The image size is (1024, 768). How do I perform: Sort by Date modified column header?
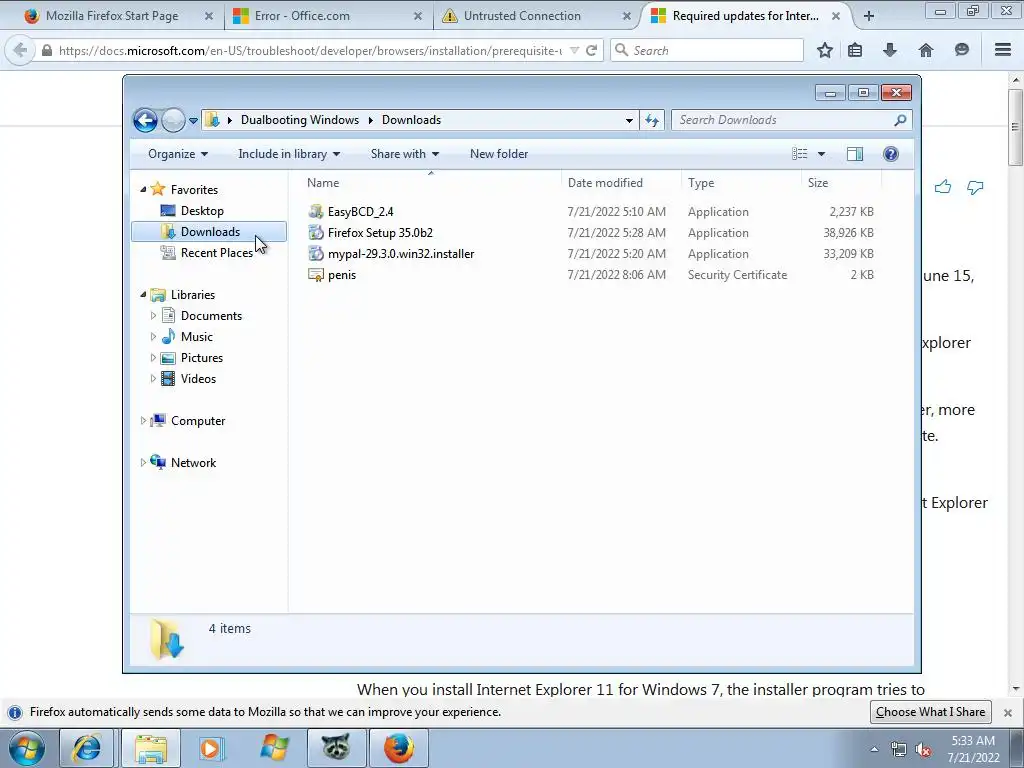tap(621, 183)
